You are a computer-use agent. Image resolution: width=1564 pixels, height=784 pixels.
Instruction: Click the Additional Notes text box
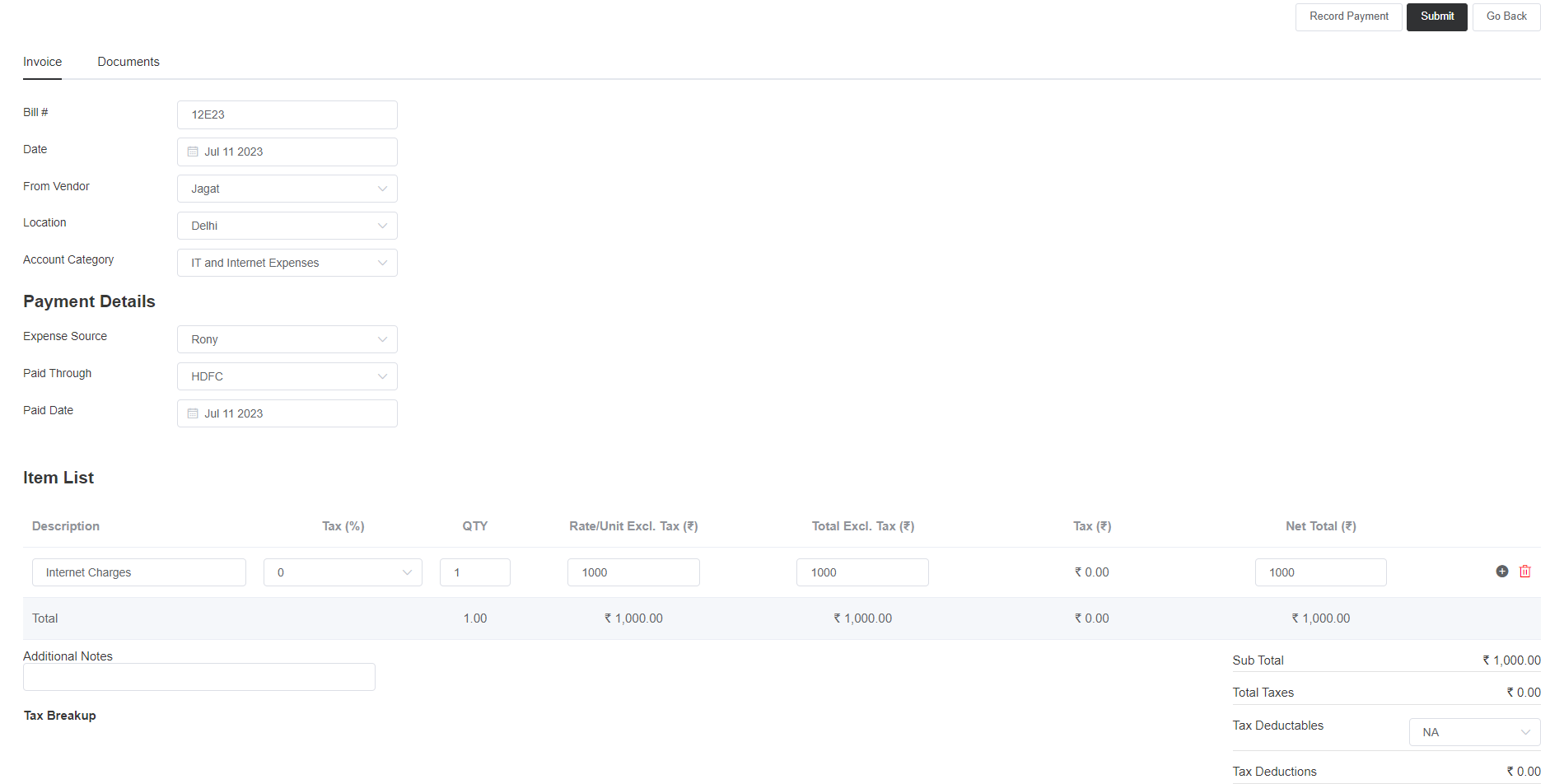(x=199, y=677)
